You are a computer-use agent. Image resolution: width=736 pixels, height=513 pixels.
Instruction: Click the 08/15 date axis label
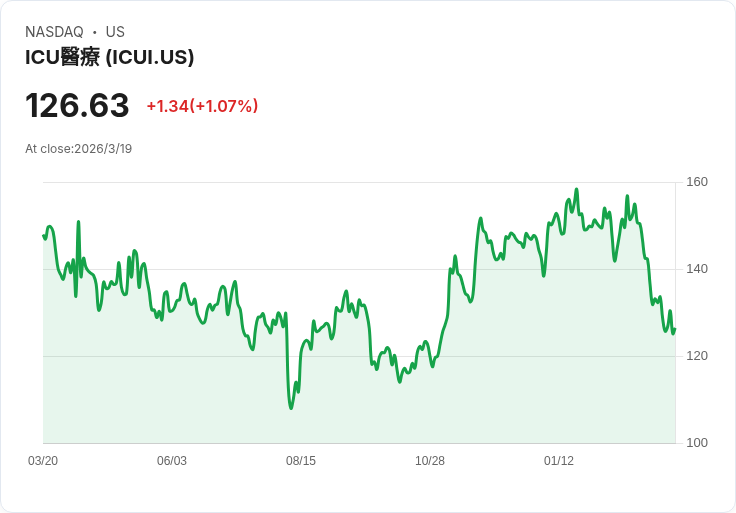(301, 461)
